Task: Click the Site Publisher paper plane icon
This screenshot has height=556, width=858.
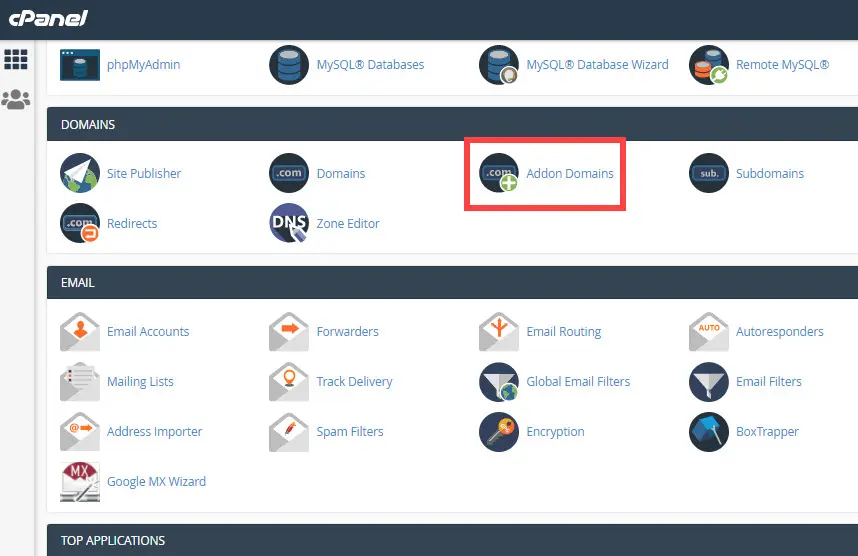Action: pyautogui.click(x=80, y=173)
